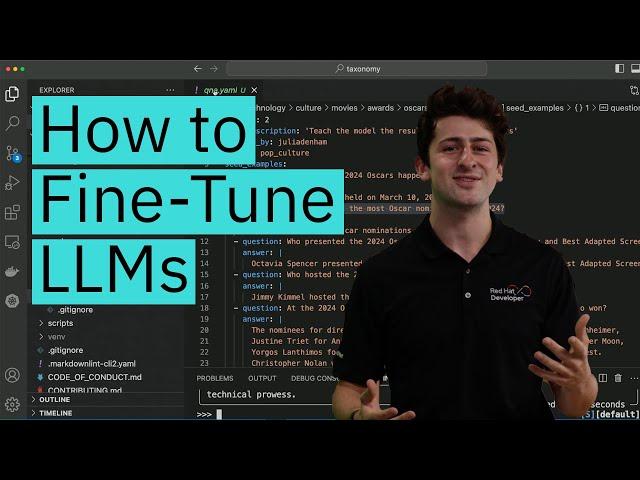The image size is (640, 480).
Task: Open the nested .gitignore file above scripts
Action: tap(75, 310)
